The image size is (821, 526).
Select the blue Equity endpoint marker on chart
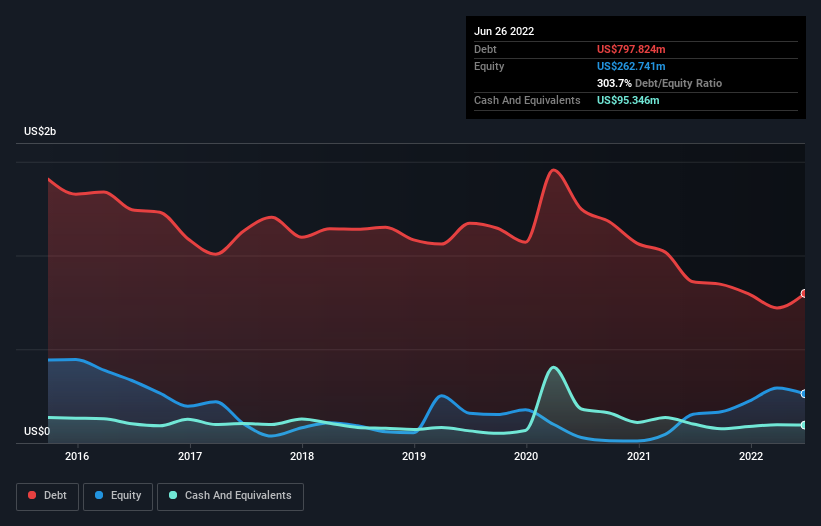point(804,394)
